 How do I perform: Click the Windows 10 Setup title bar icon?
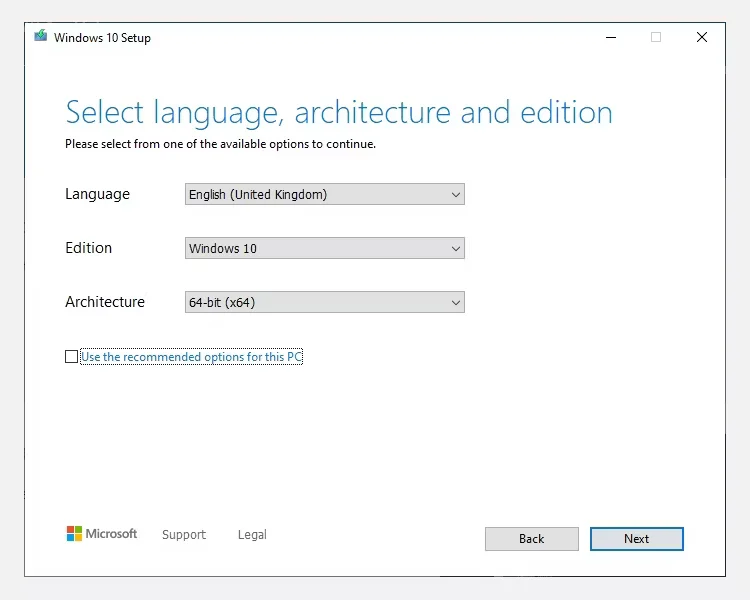[41, 37]
